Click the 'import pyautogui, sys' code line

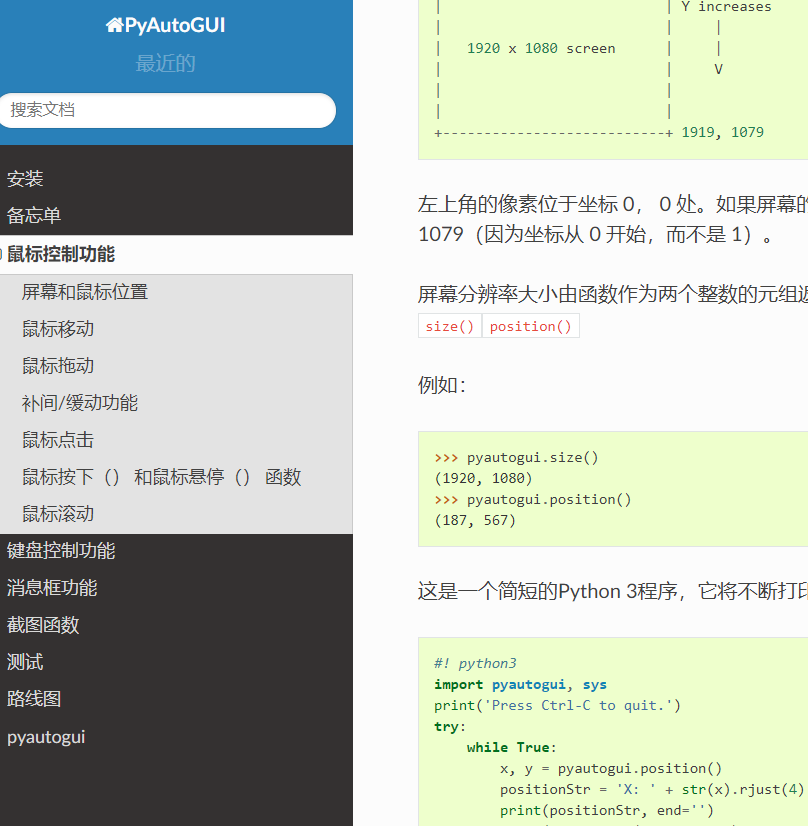pyautogui.click(x=520, y=684)
